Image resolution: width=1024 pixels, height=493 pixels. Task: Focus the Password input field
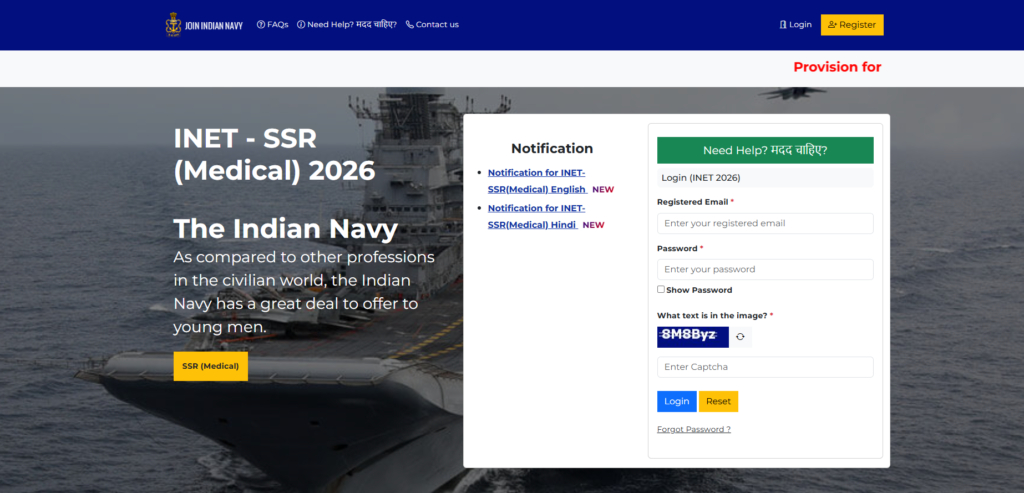tap(765, 269)
